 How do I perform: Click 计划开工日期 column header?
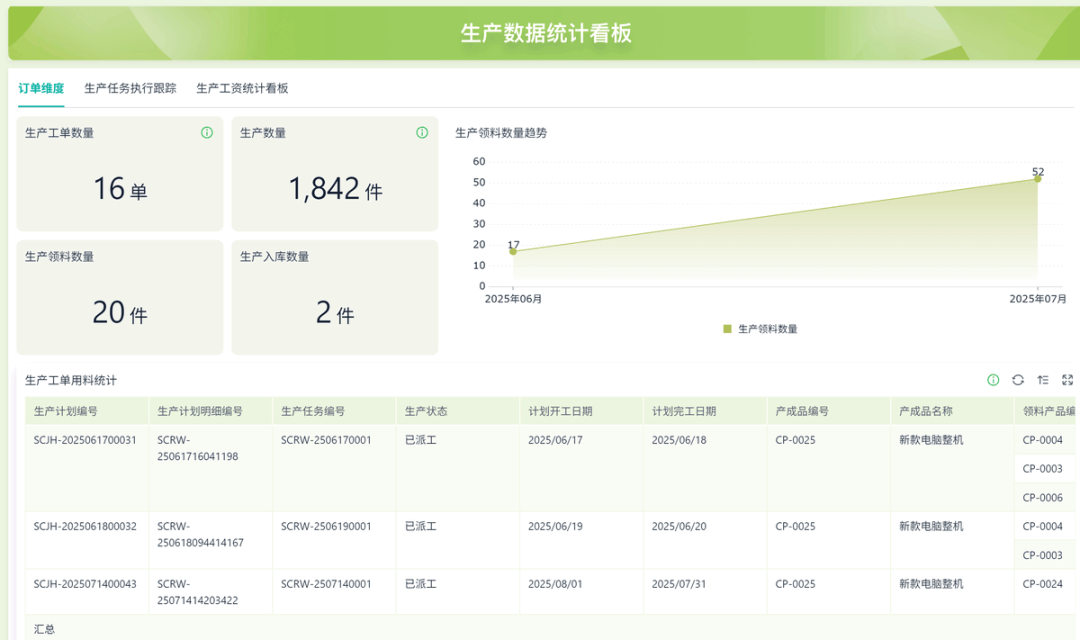(581, 411)
